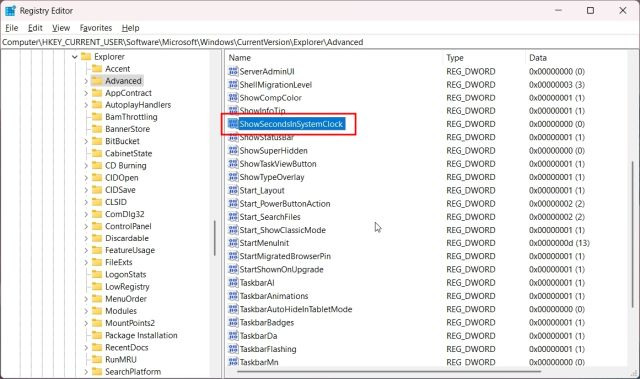The image size is (640, 379).
Task: Open the Edit menu
Action: [35, 28]
